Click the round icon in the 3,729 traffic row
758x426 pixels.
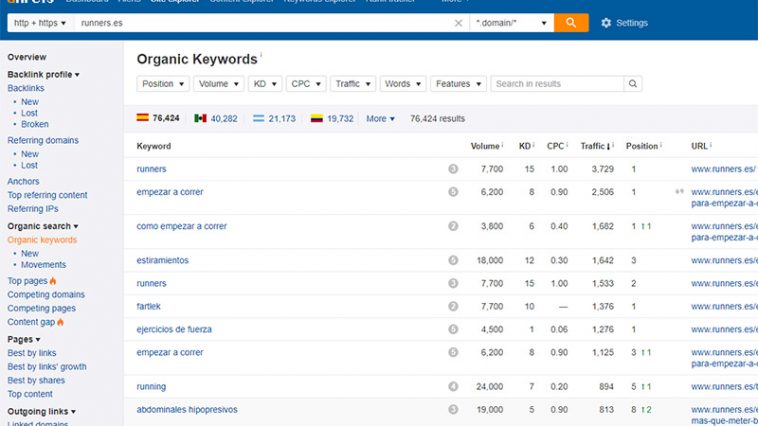[x=453, y=169]
